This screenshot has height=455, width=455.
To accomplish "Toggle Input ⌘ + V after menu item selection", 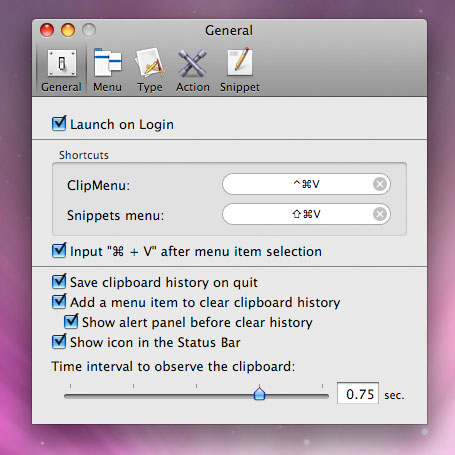I will tap(59, 251).
